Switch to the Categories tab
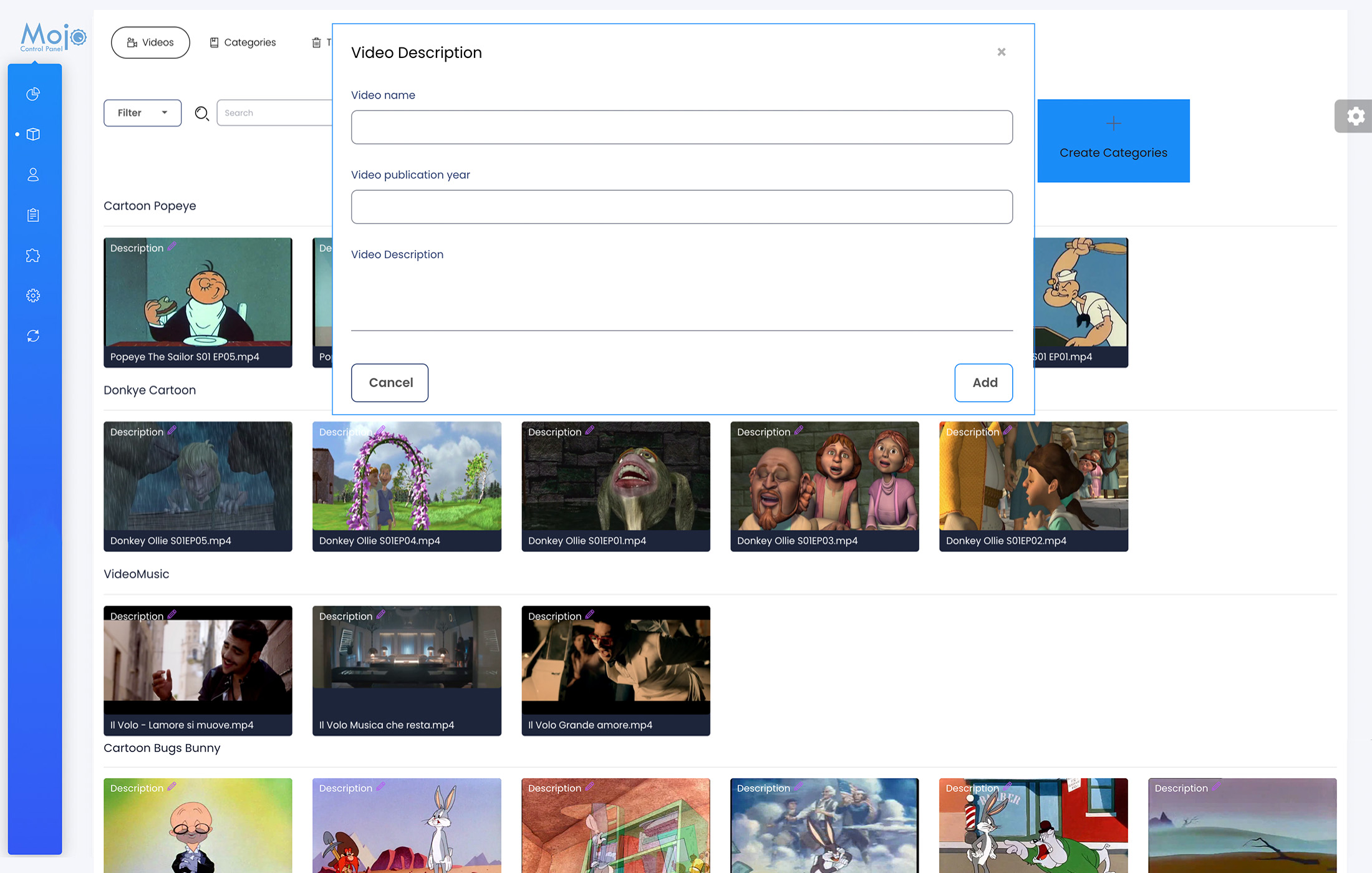This screenshot has height=873, width=1372. coord(243,42)
